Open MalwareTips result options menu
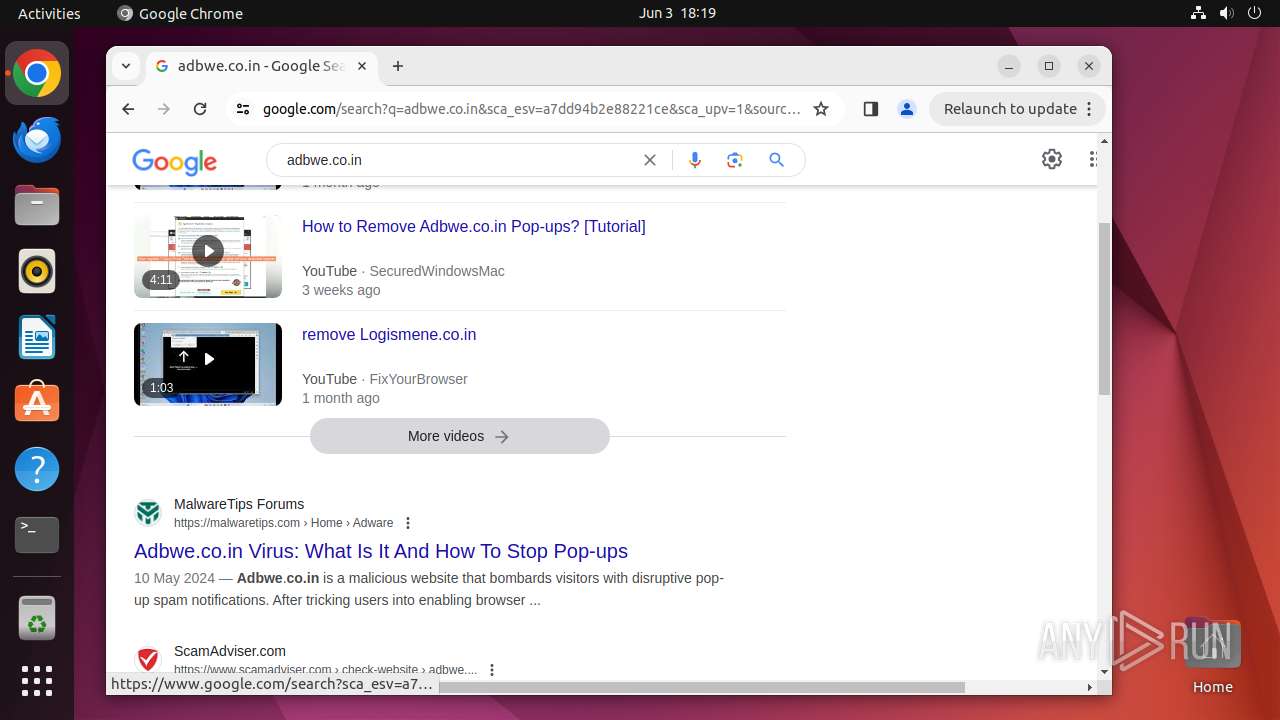 point(408,523)
